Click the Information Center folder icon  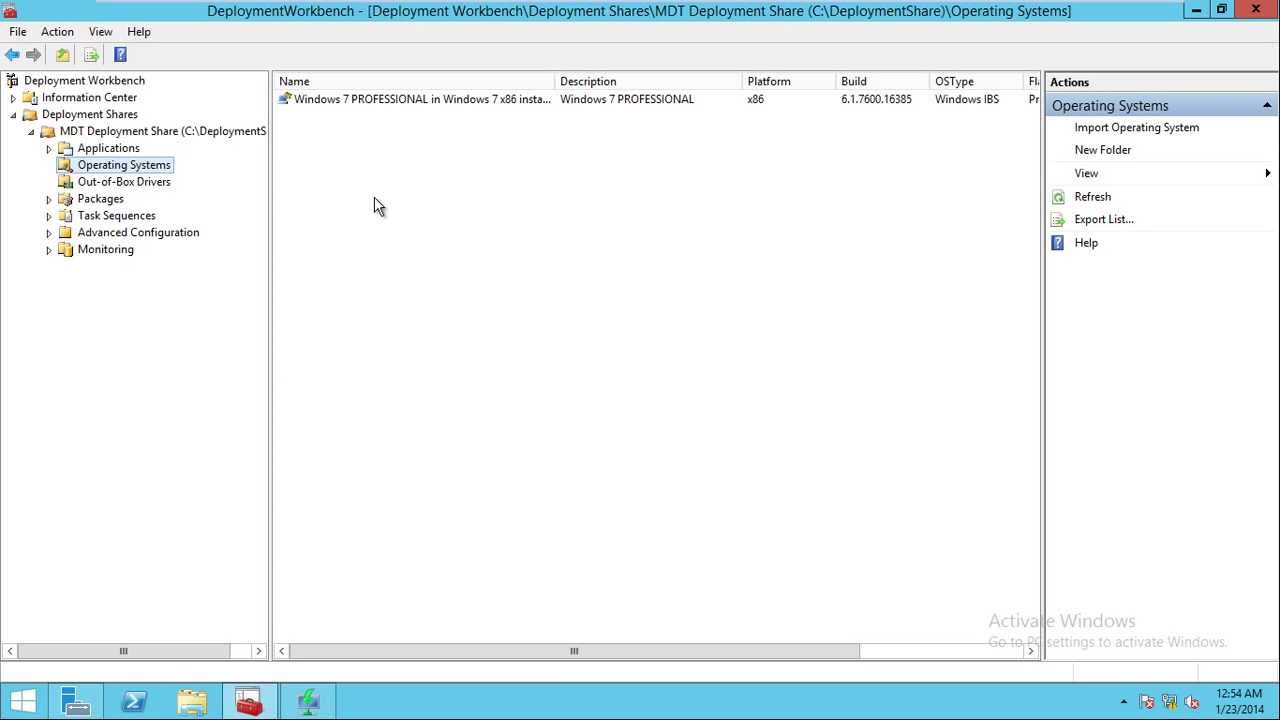coord(30,98)
